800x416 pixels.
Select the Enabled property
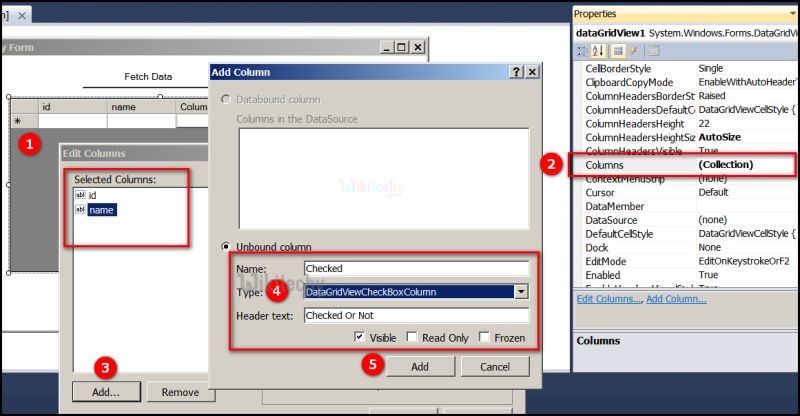(x=603, y=275)
